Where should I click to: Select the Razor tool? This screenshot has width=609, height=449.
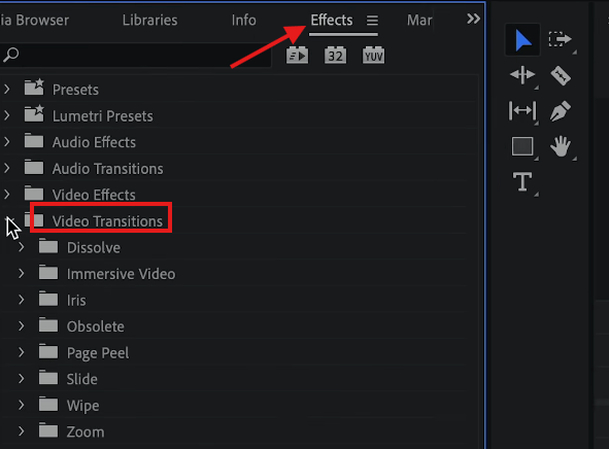click(560, 75)
